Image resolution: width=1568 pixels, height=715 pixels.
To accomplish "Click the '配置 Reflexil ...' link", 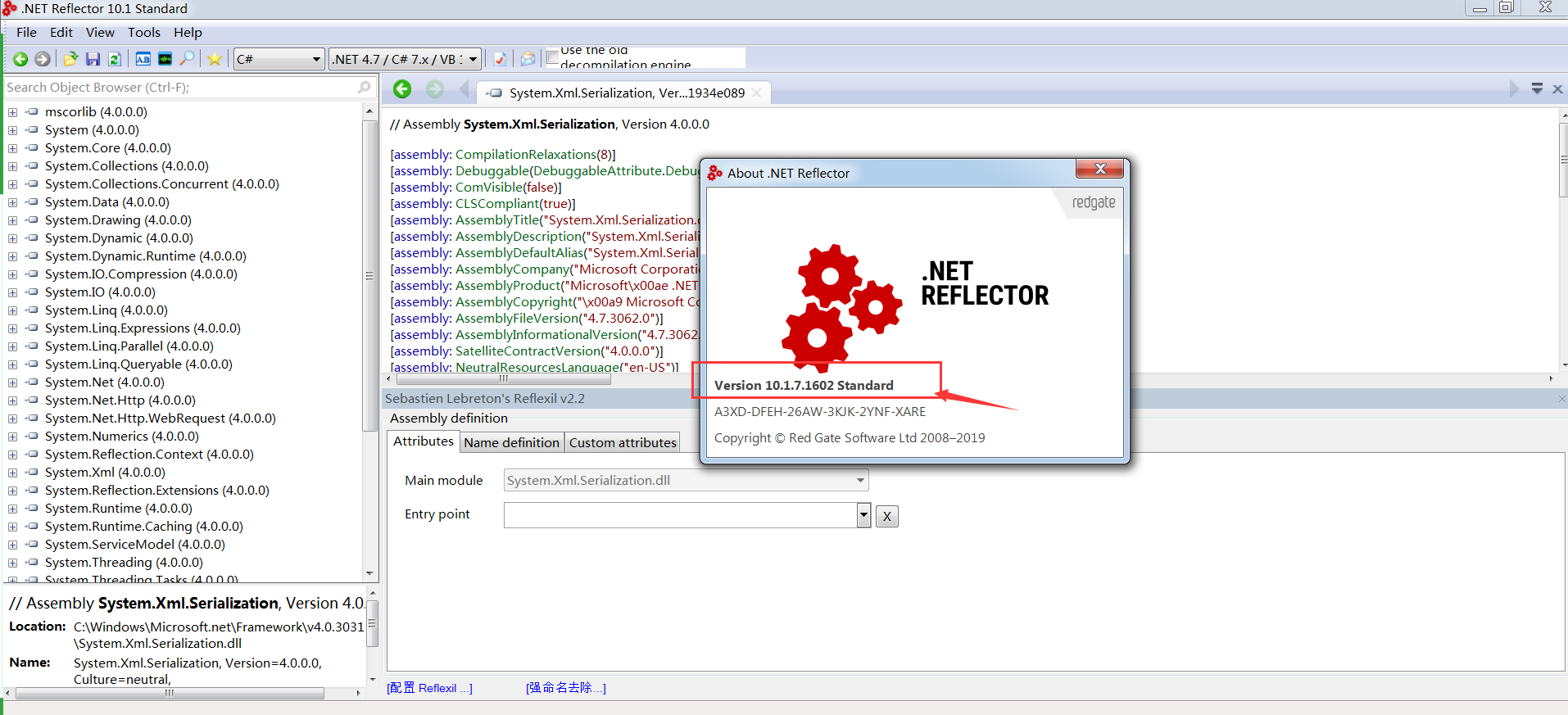I will [429, 688].
